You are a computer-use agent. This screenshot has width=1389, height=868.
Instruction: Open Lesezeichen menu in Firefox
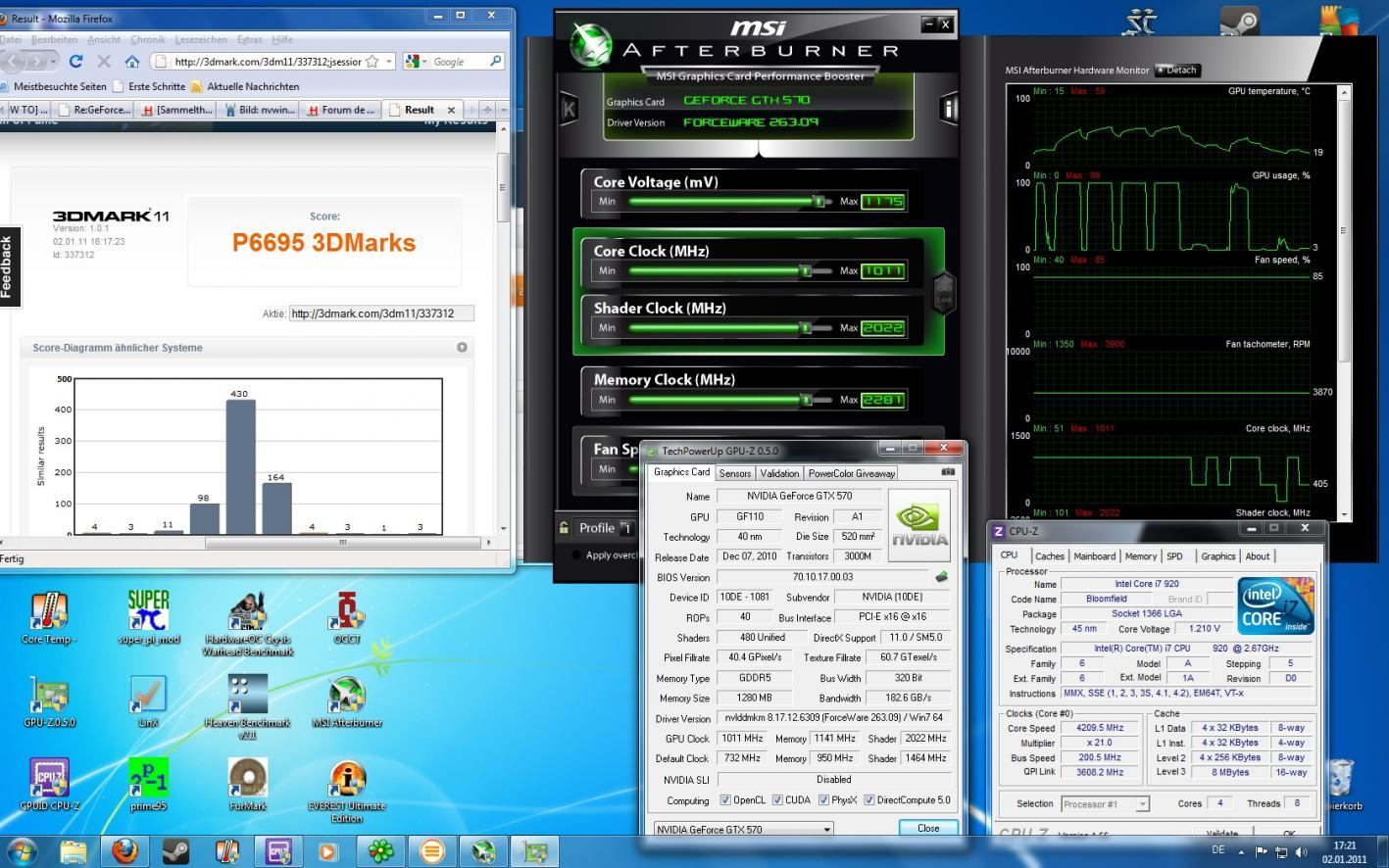point(200,39)
